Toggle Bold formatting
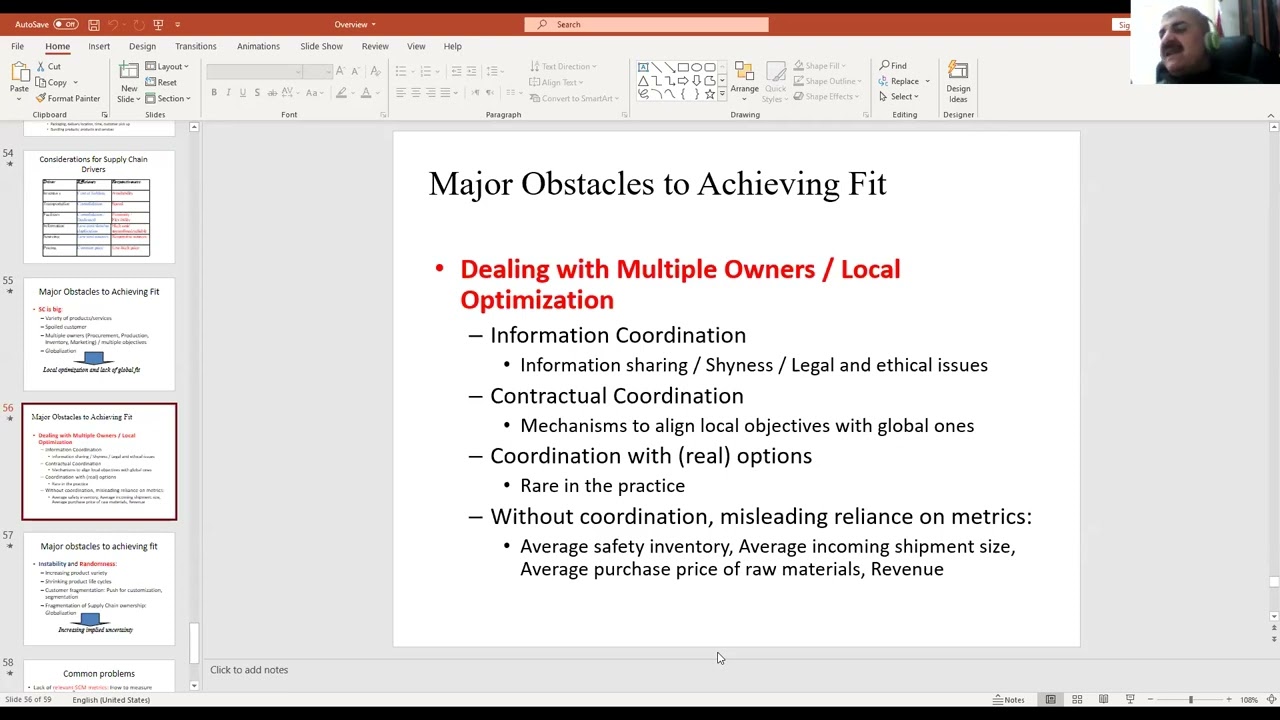Image resolution: width=1280 pixels, height=720 pixels. coord(214,93)
